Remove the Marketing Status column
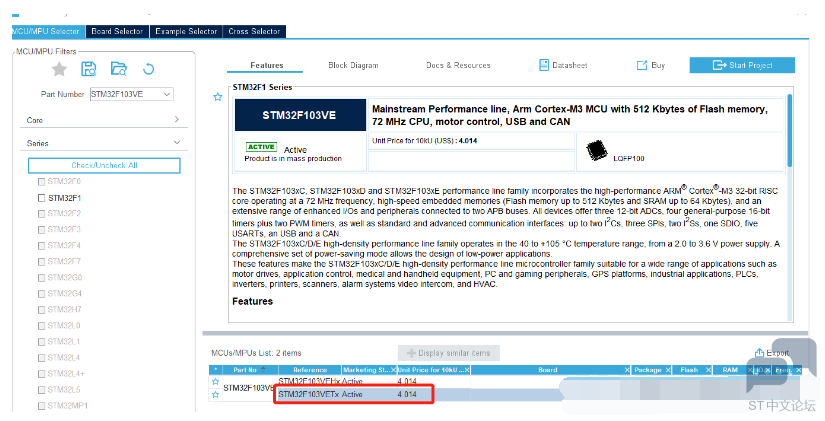The height and width of the screenshot is (421, 825). [x=393, y=370]
